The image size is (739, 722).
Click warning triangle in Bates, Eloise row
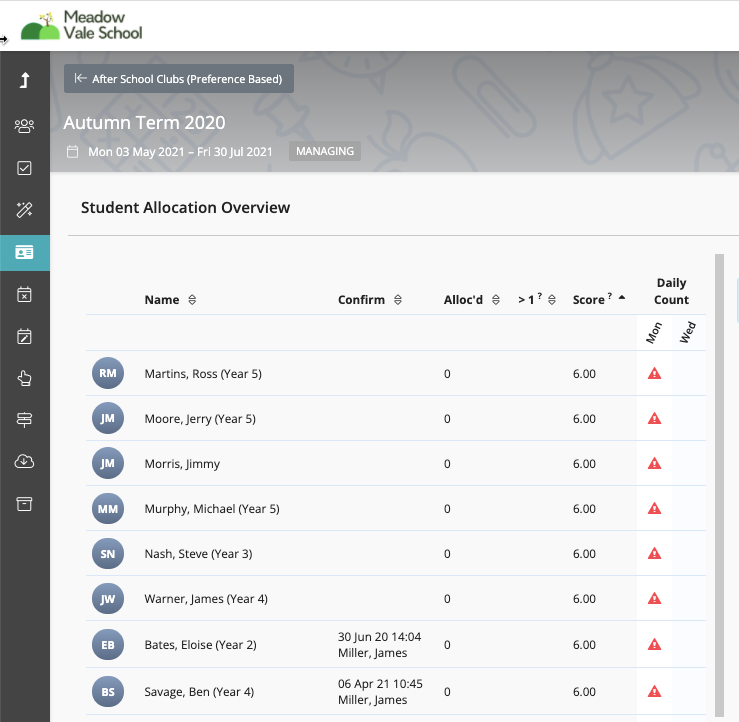[x=654, y=644]
